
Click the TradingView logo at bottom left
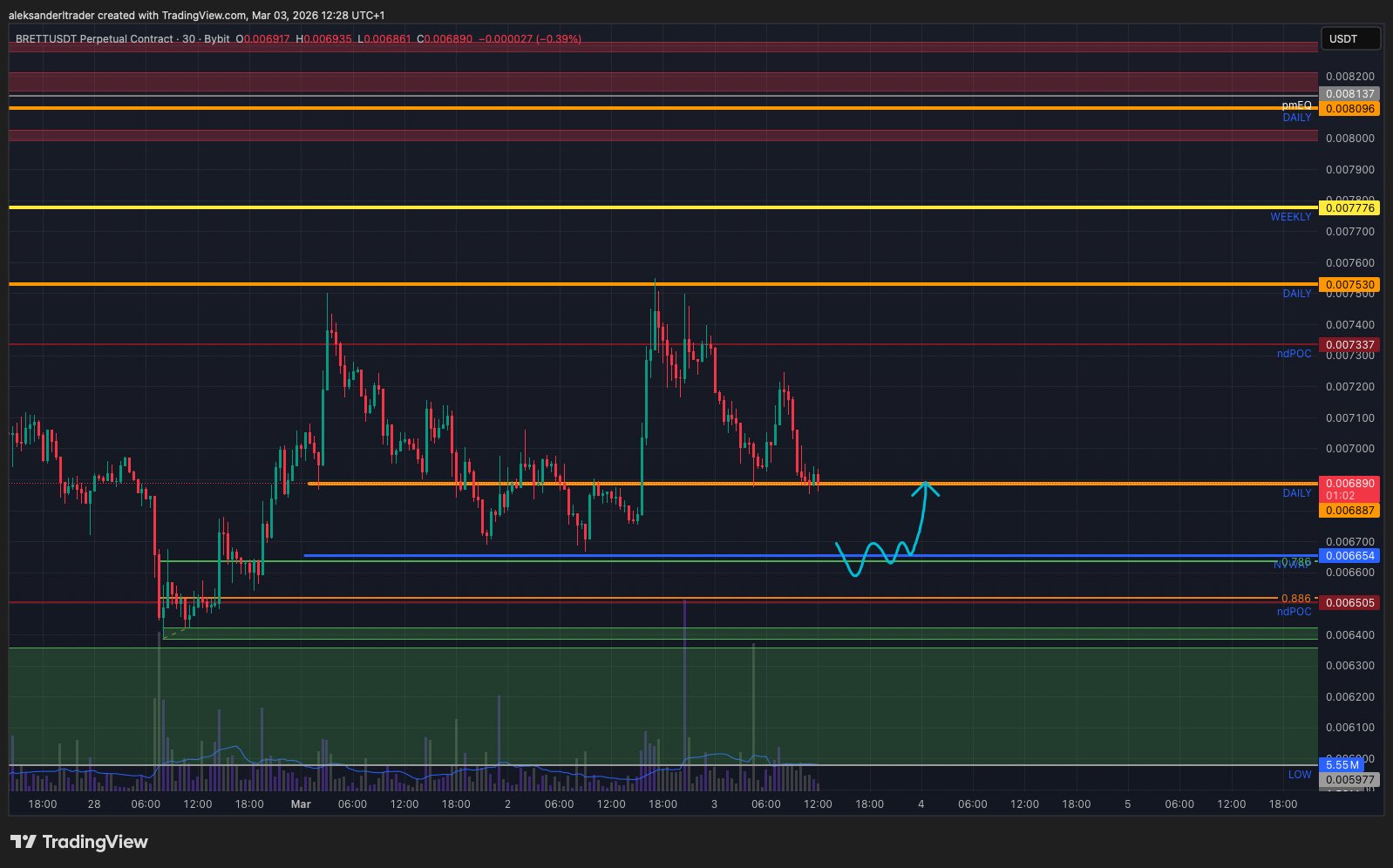click(x=79, y=842)
